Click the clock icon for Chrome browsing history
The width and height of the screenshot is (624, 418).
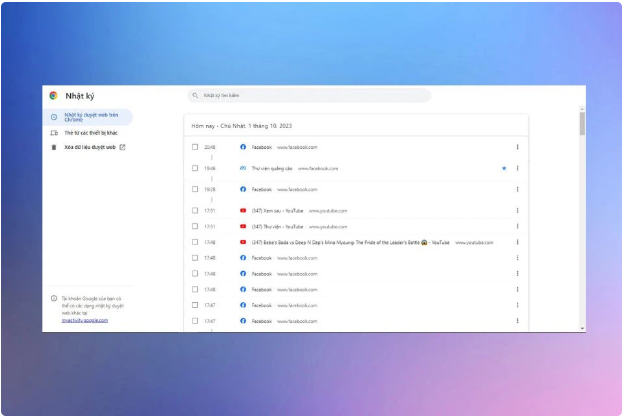54,117
